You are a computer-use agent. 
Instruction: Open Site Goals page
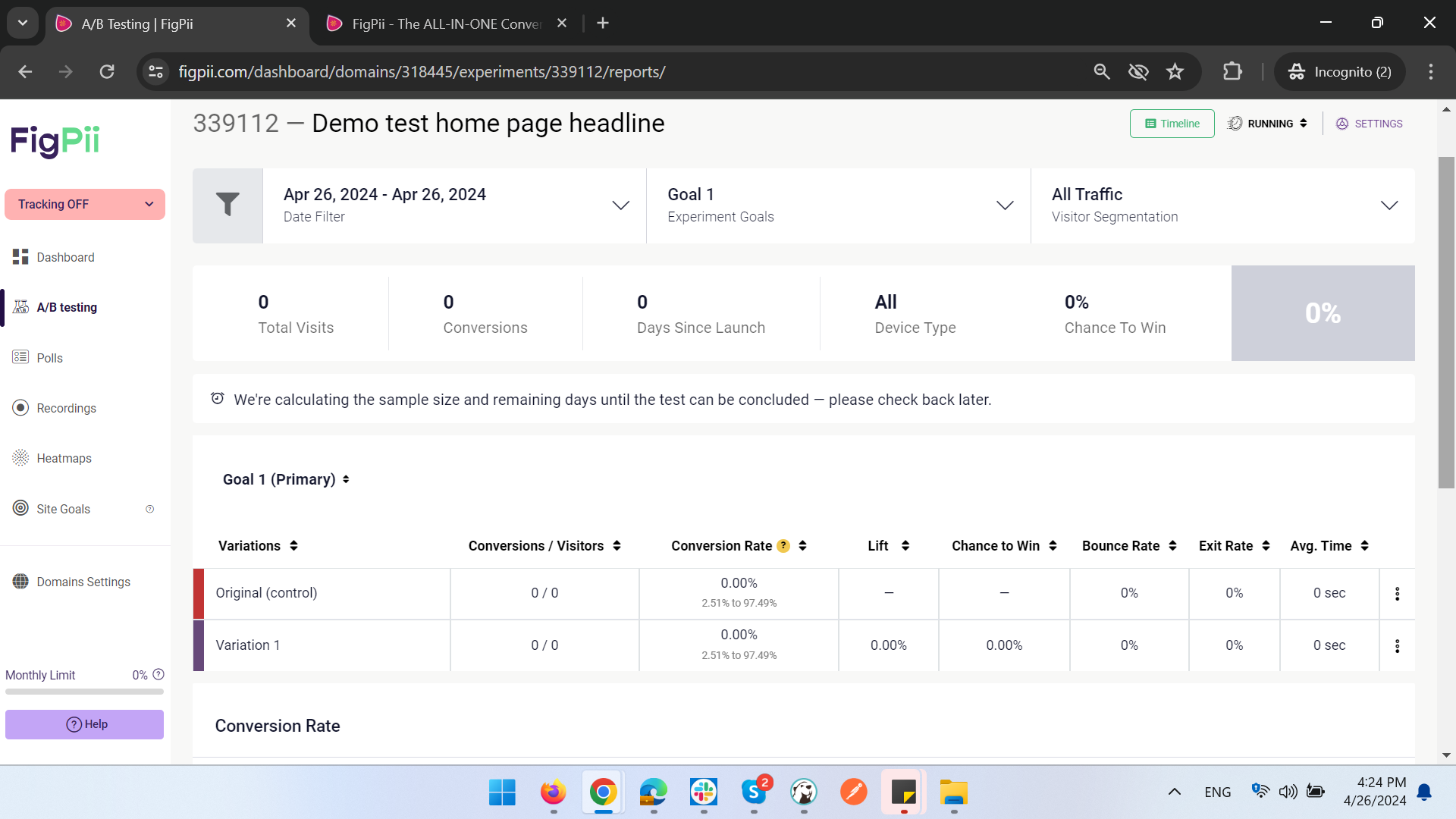coord(63,509)
